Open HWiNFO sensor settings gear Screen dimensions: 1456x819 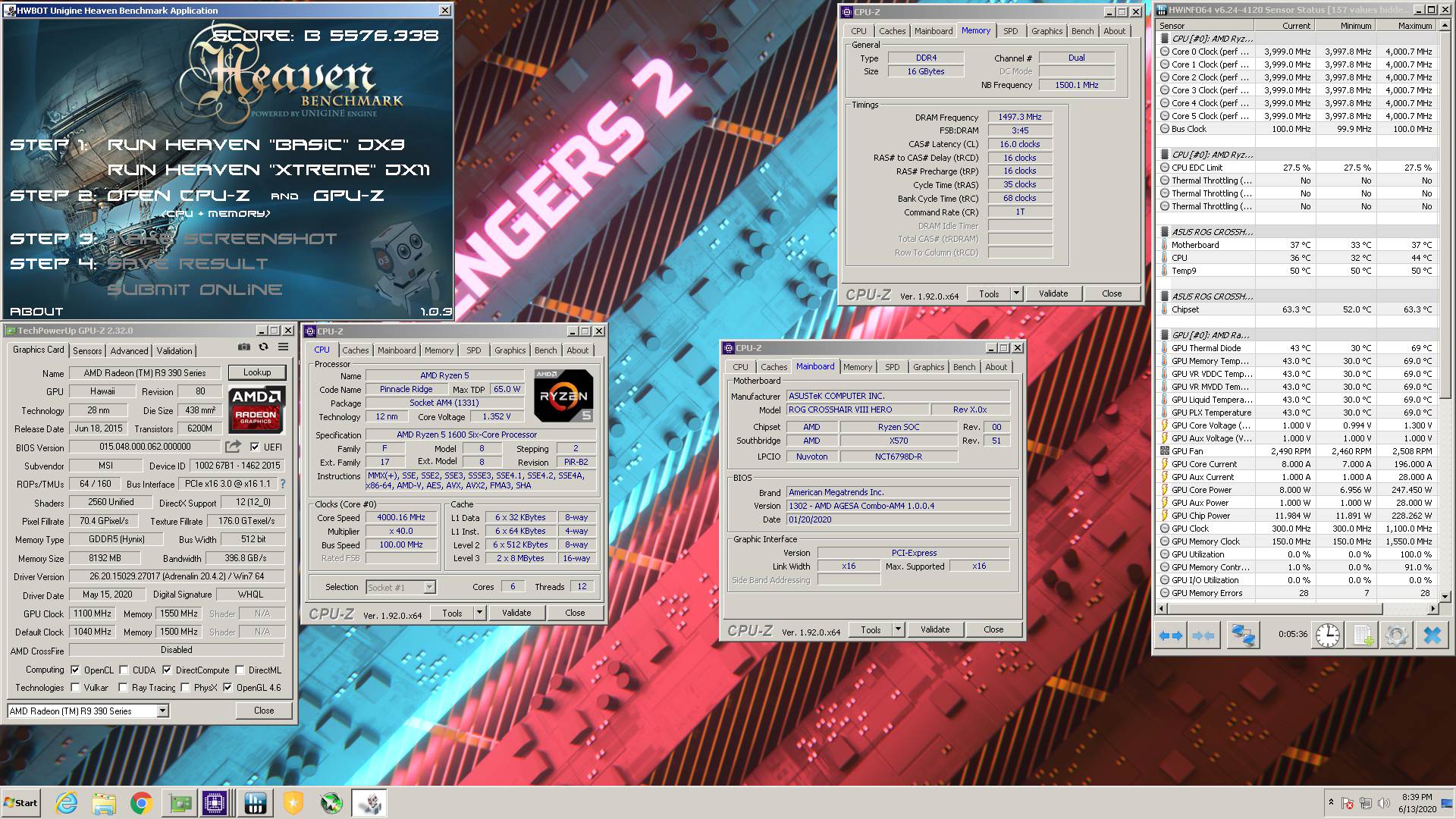click(1396, 635)
